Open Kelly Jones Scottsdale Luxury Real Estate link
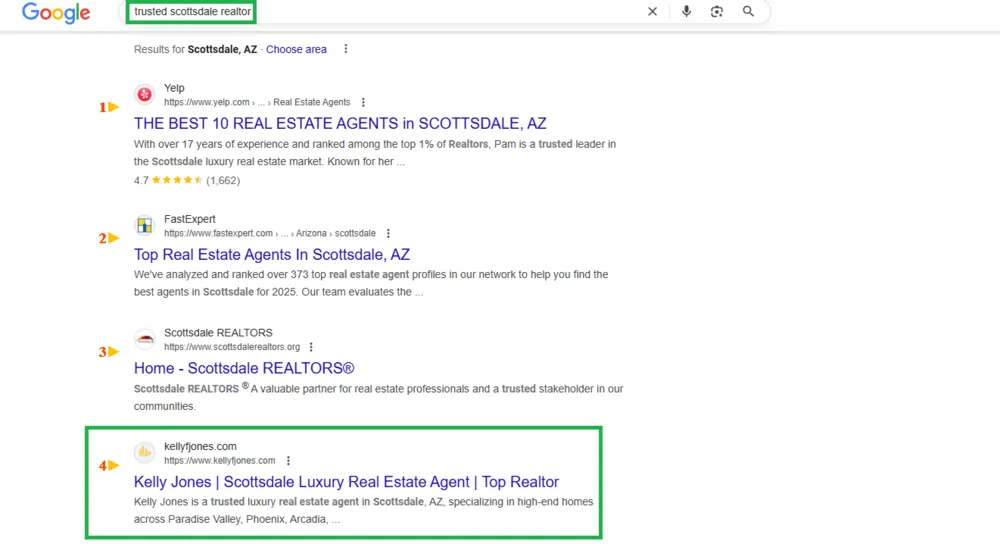This screenshot has height=544, width=1000. point(346,482)
